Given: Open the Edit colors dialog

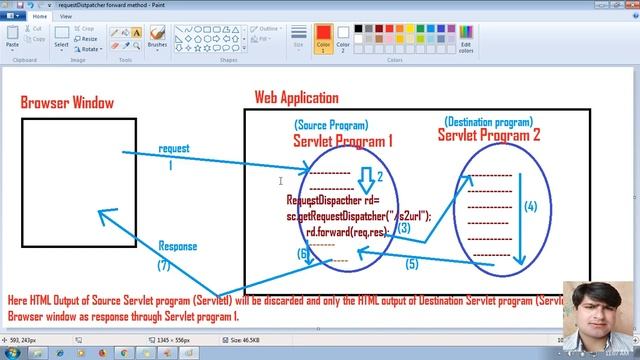Looking at the screenshot, I should pyautogui.click(x=466, y=39).
